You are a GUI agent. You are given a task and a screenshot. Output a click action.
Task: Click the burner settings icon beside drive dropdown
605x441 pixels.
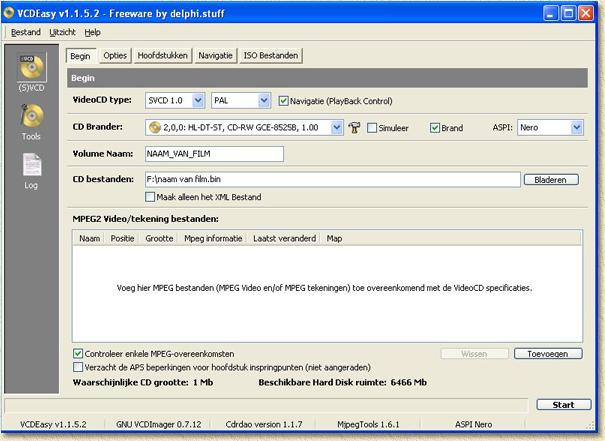[354, 128]
